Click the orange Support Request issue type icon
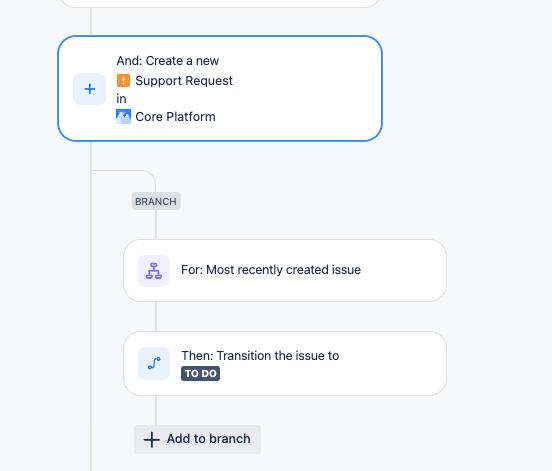The width and height of the screenshot is (552, 471). (x=123, y=81)
